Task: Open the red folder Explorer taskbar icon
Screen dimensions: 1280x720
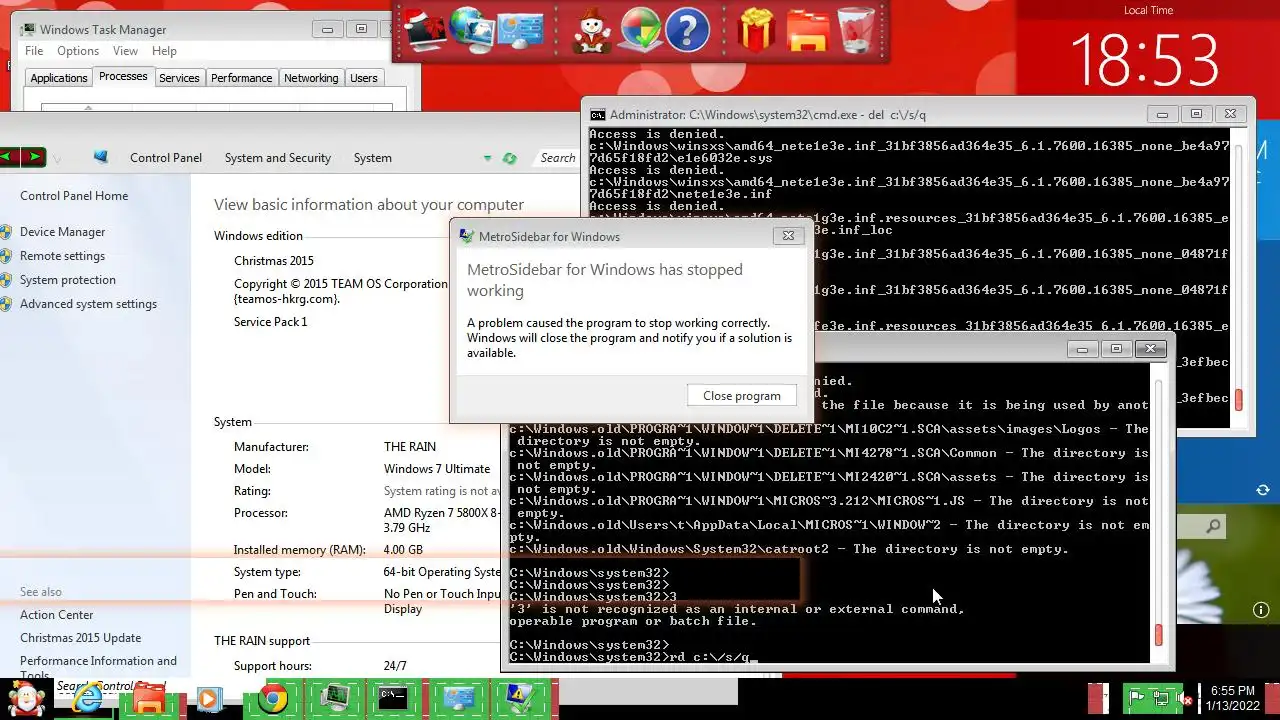Action: coord(149,698)
